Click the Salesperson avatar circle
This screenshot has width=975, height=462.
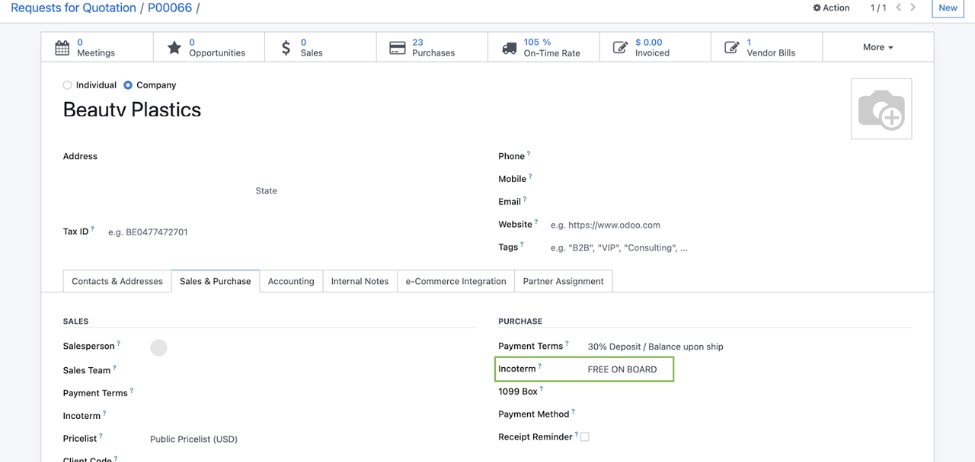click(x=159, y=348)
